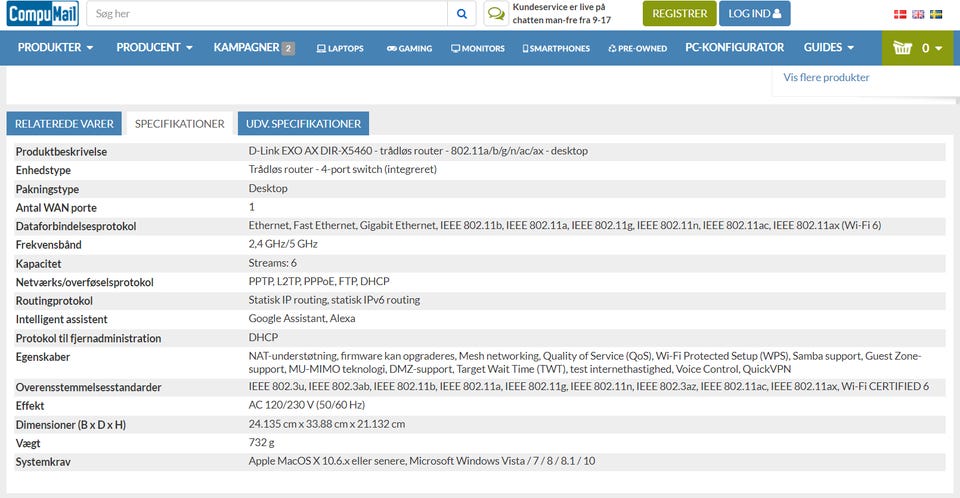Expand the GUIDES dropdown menu
Screen dimensions: 960x498
(828, 47)
